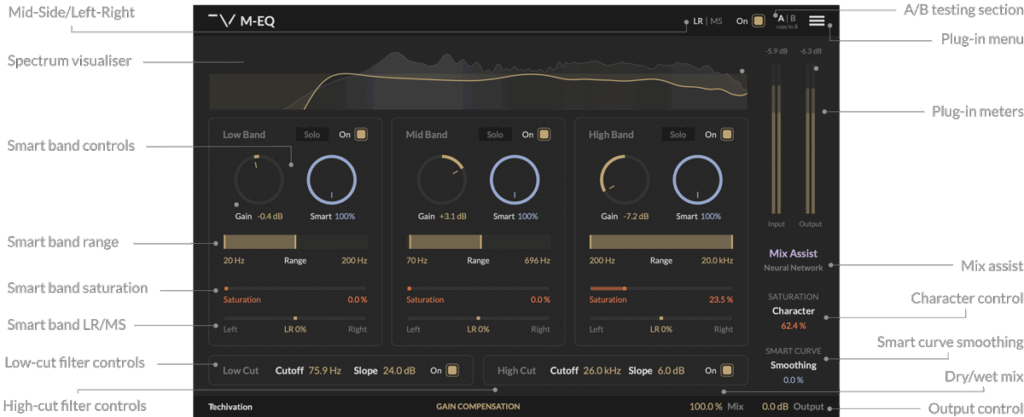This screenshot has height=417, width=1024.
Task: Select B state in A/B section
Action: coord(793,18)
